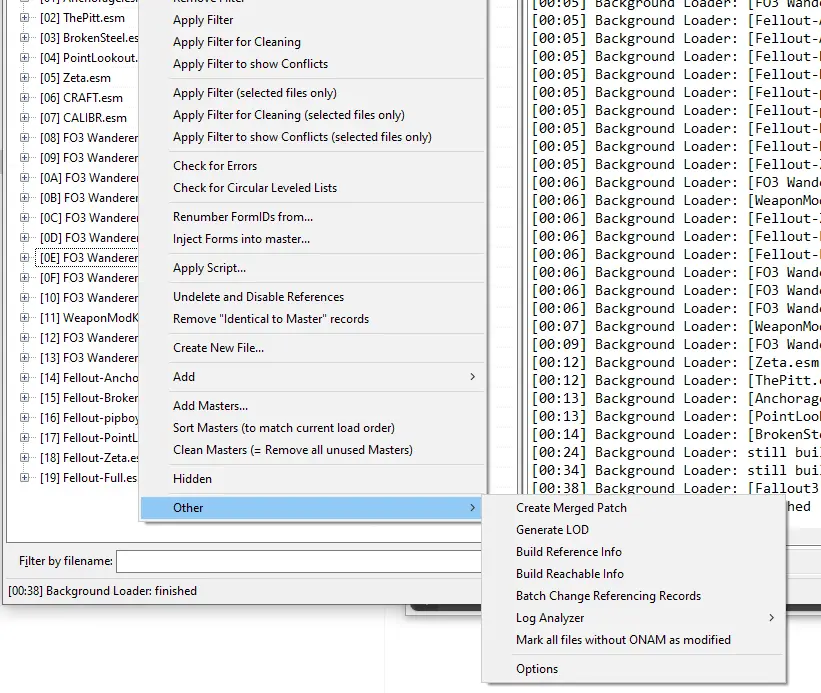Click status text 'Background Loader: finished'
Image resolution: width=821 pixels, height=693 pixels.
click(121, 591)
